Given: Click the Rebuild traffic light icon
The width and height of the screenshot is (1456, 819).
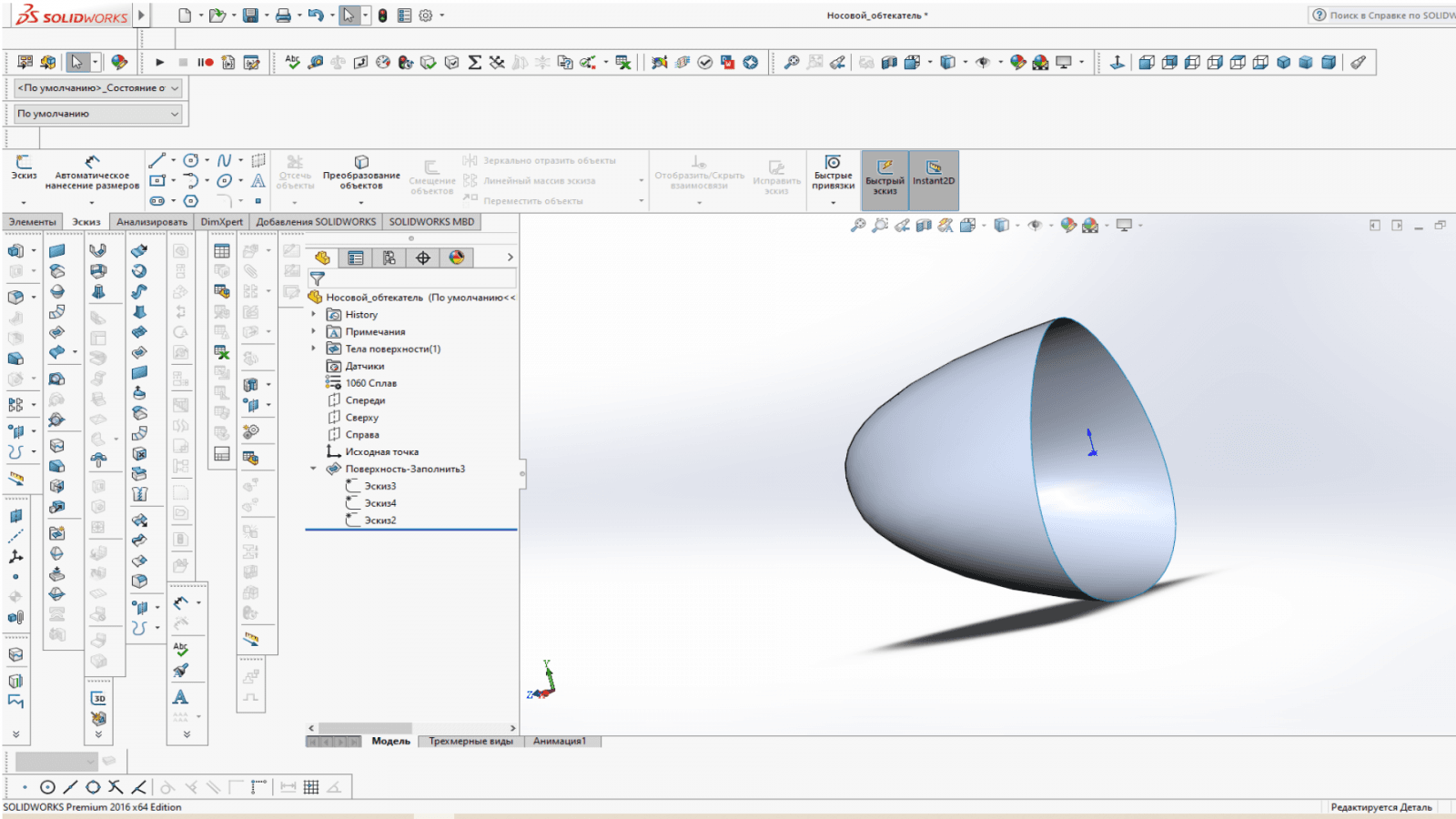Looking at the screenshot, I should point(383,15).
